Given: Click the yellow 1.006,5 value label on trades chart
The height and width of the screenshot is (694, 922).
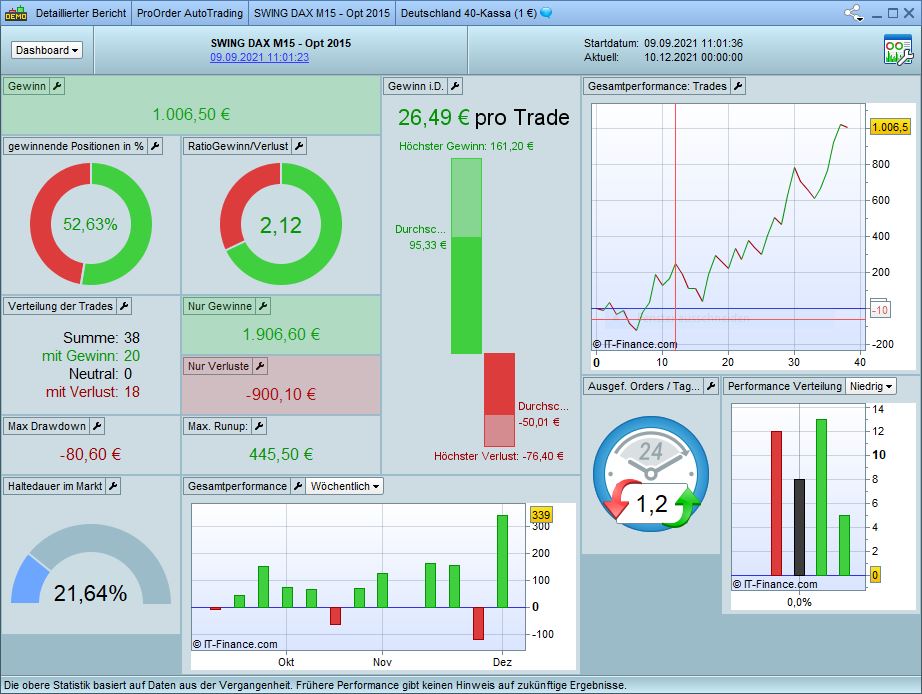Looking at the screenshot, I should 890,127.
